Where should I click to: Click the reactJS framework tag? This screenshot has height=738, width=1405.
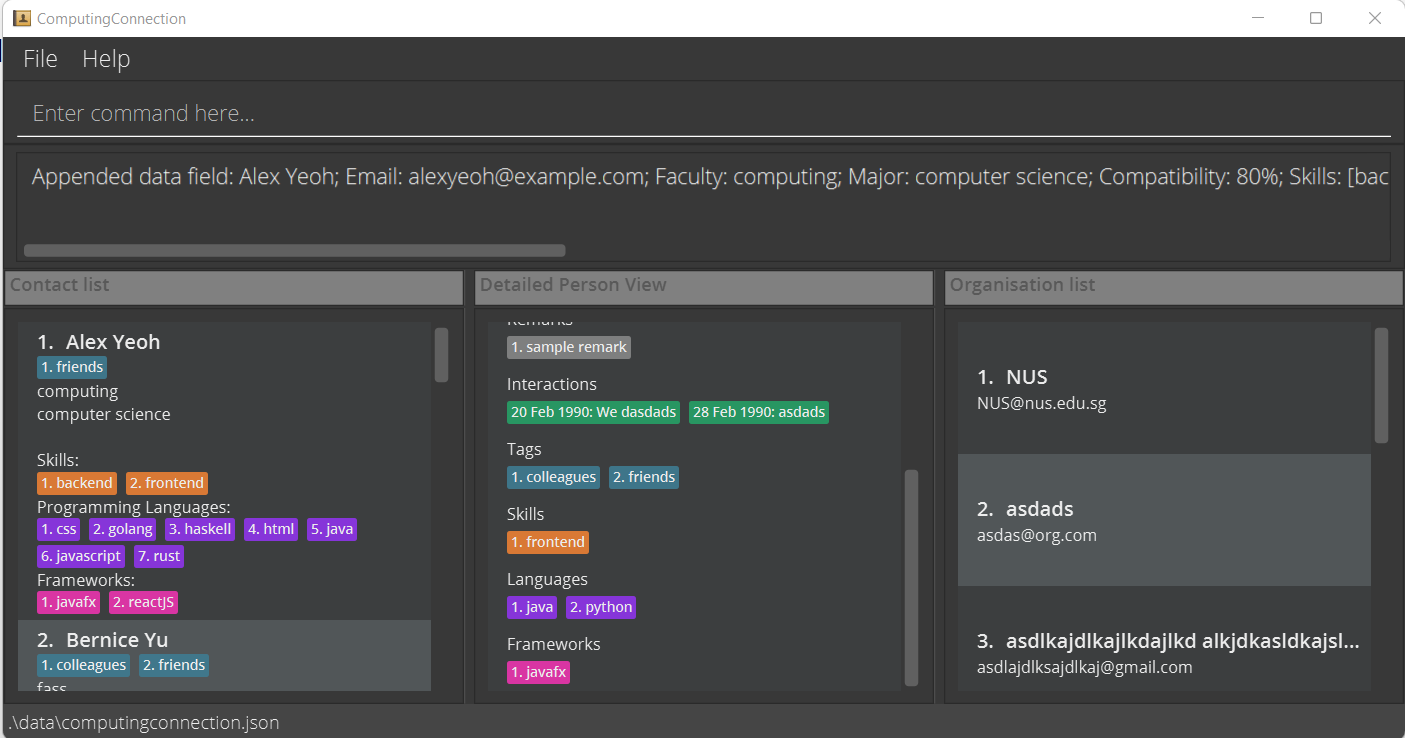click(143, 602)
